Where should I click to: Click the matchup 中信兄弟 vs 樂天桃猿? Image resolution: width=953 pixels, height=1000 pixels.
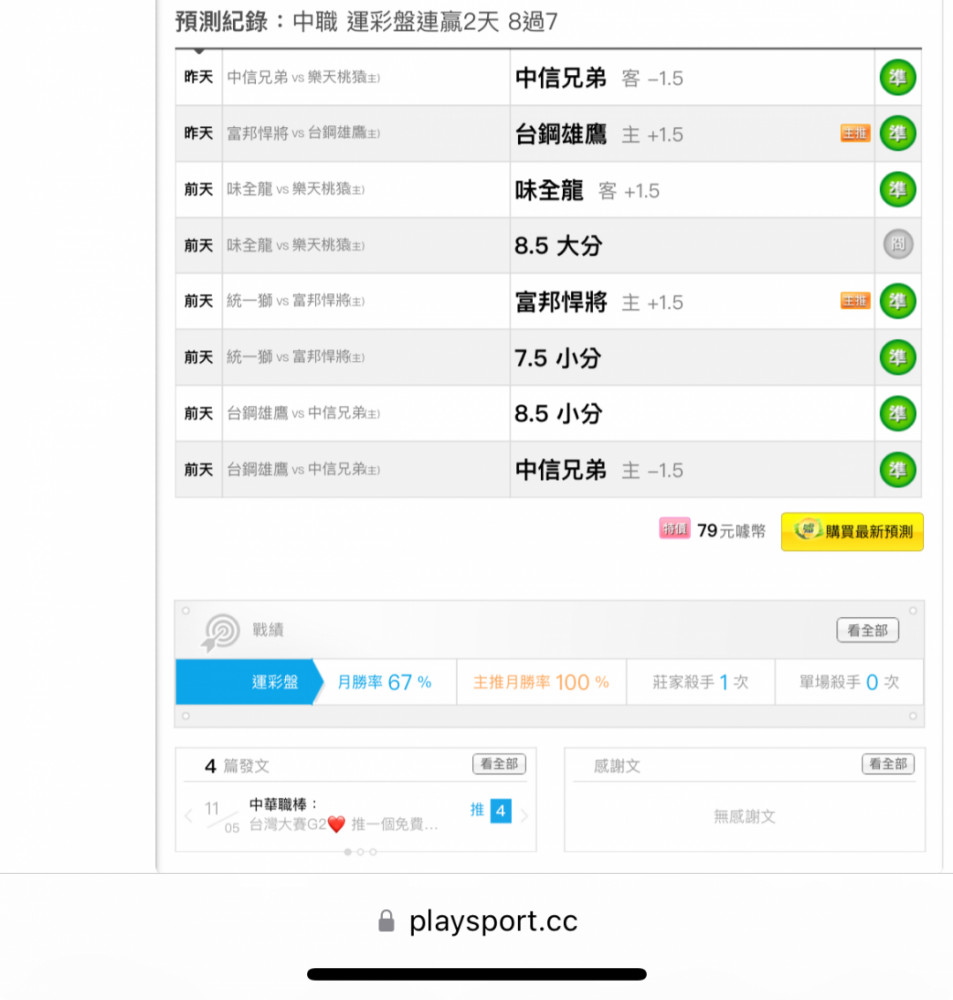pyautogui.click(x=304, y=77)
